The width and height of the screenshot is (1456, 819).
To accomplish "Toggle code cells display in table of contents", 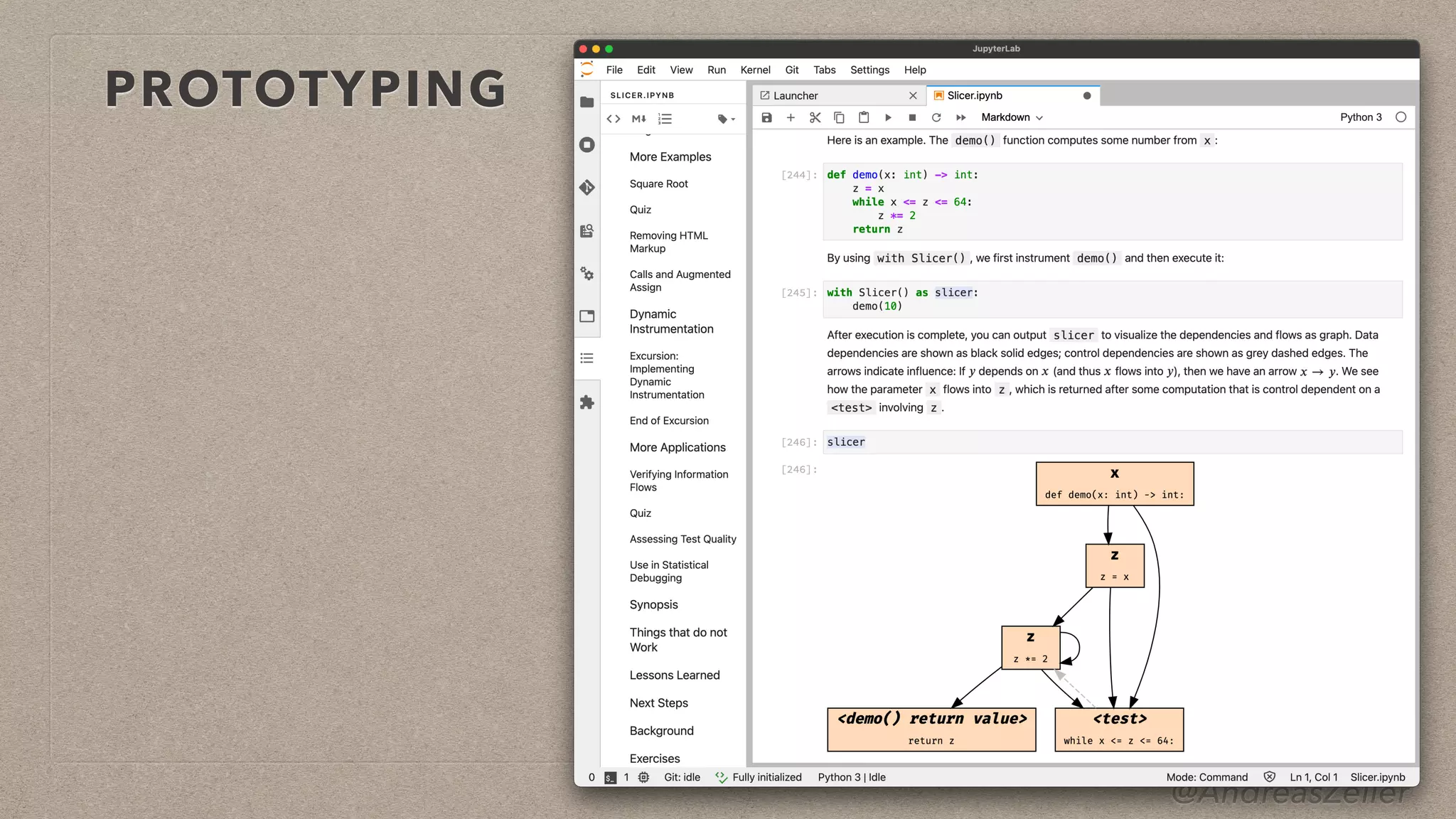I will pyautogui.click(x=614, y=119).
